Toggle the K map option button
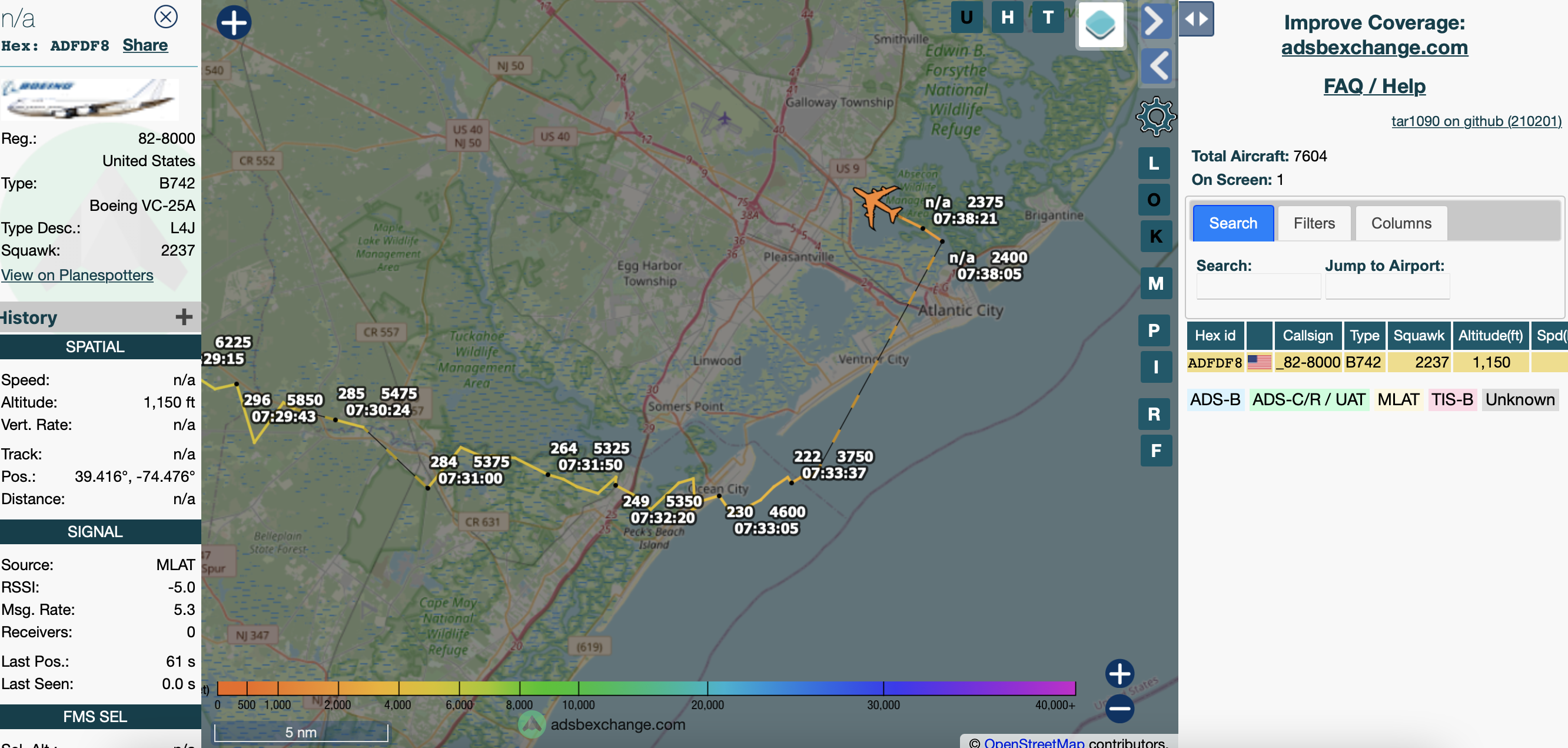1568x748 pixels. tap(1156, 236)
